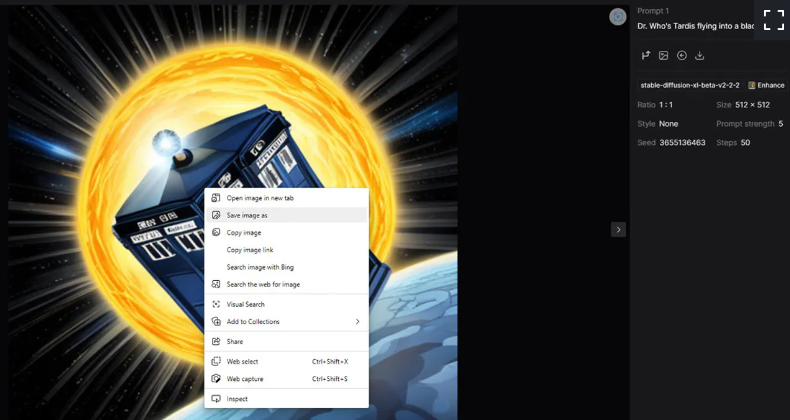The height and width of the screenshot is (420, 790).
Task: Choose Save image as
Action: click(x=286, y=215)
